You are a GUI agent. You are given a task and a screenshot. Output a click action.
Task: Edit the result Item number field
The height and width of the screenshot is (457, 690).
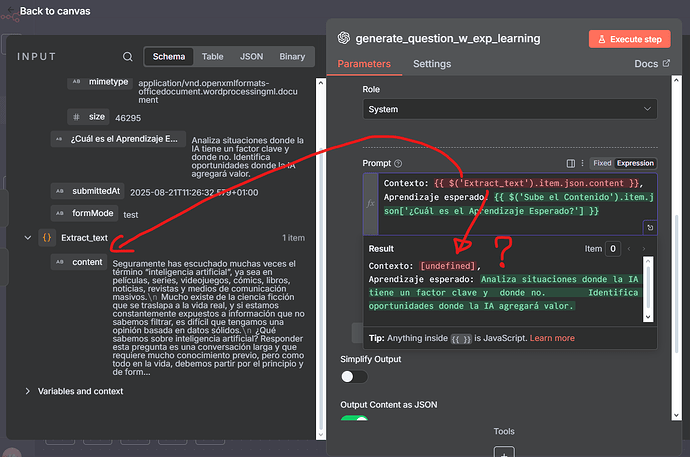pyautogui.click(x=613, y=249)
